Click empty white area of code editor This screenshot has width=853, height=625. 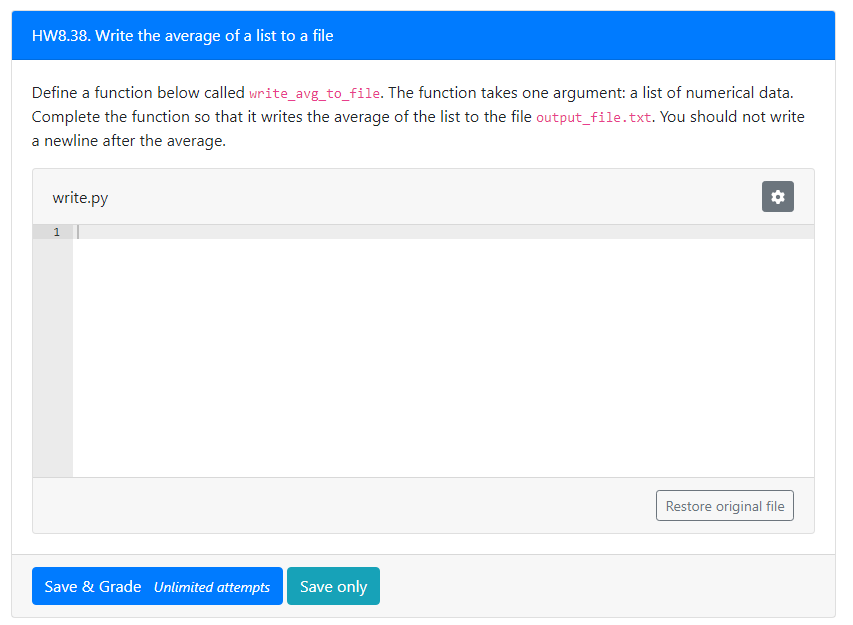click(x=443, y=358)
